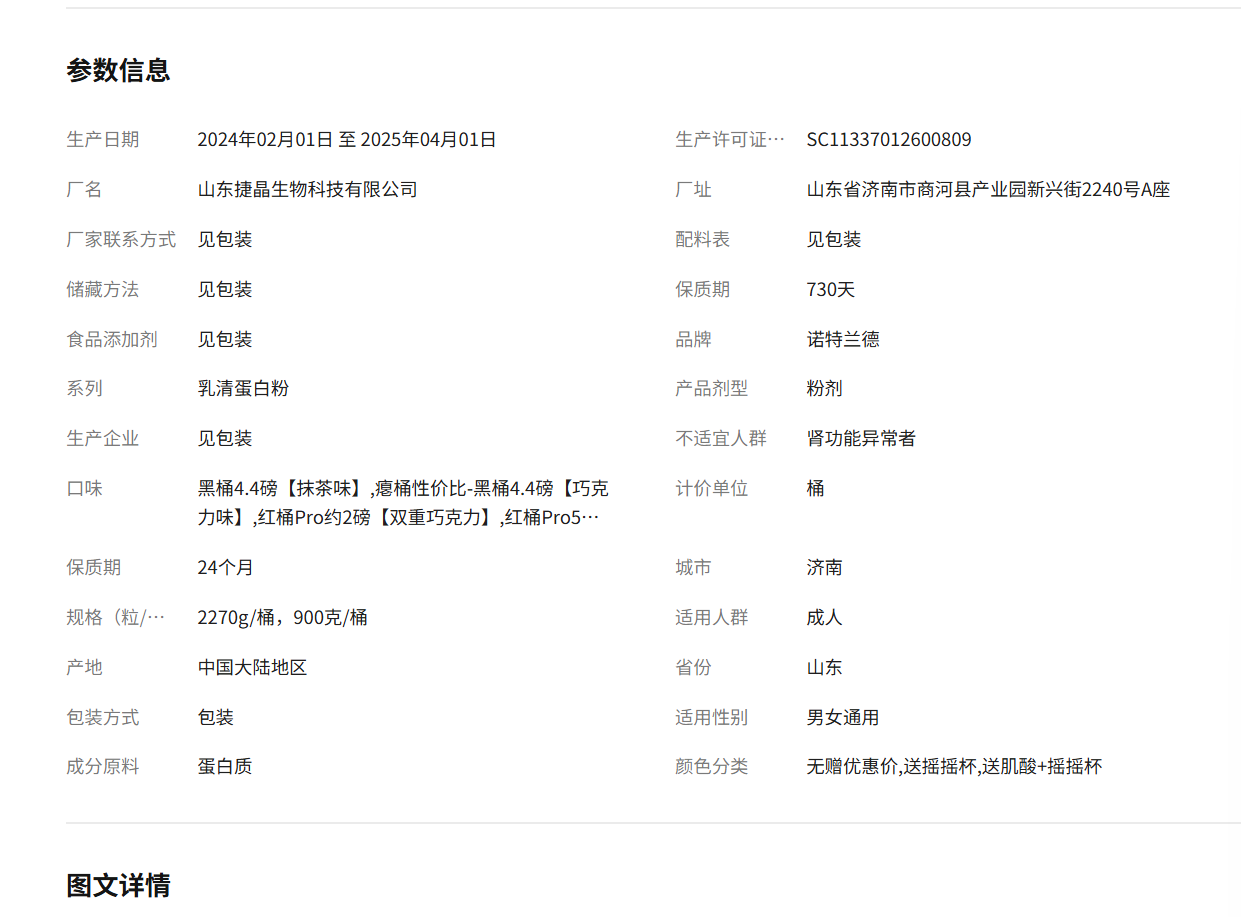Click the 配料表 label
This screenshot has width=1241, height=917.
pos(703,240)
